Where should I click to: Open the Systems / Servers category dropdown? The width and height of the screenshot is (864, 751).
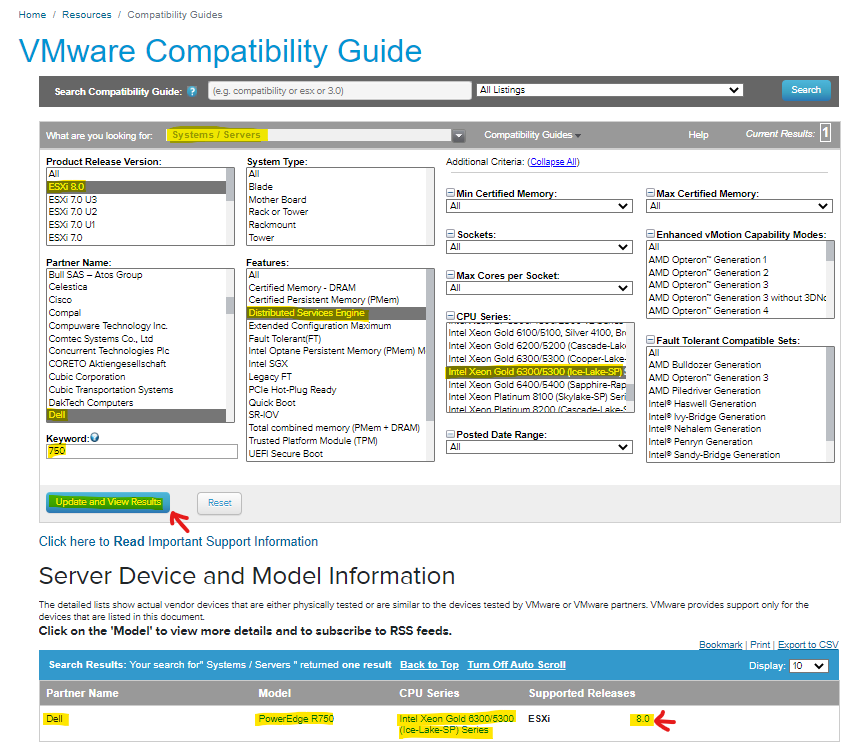[x=458, y=136]
